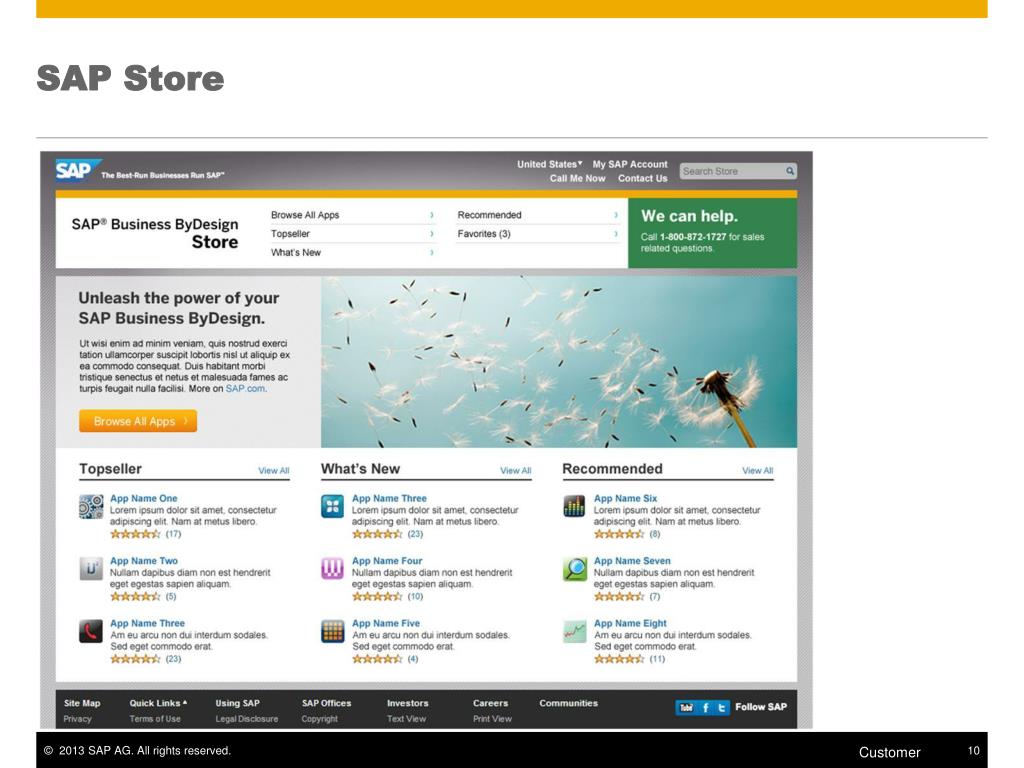
Task: Click Site Map in footer
Action: point(82,703)
